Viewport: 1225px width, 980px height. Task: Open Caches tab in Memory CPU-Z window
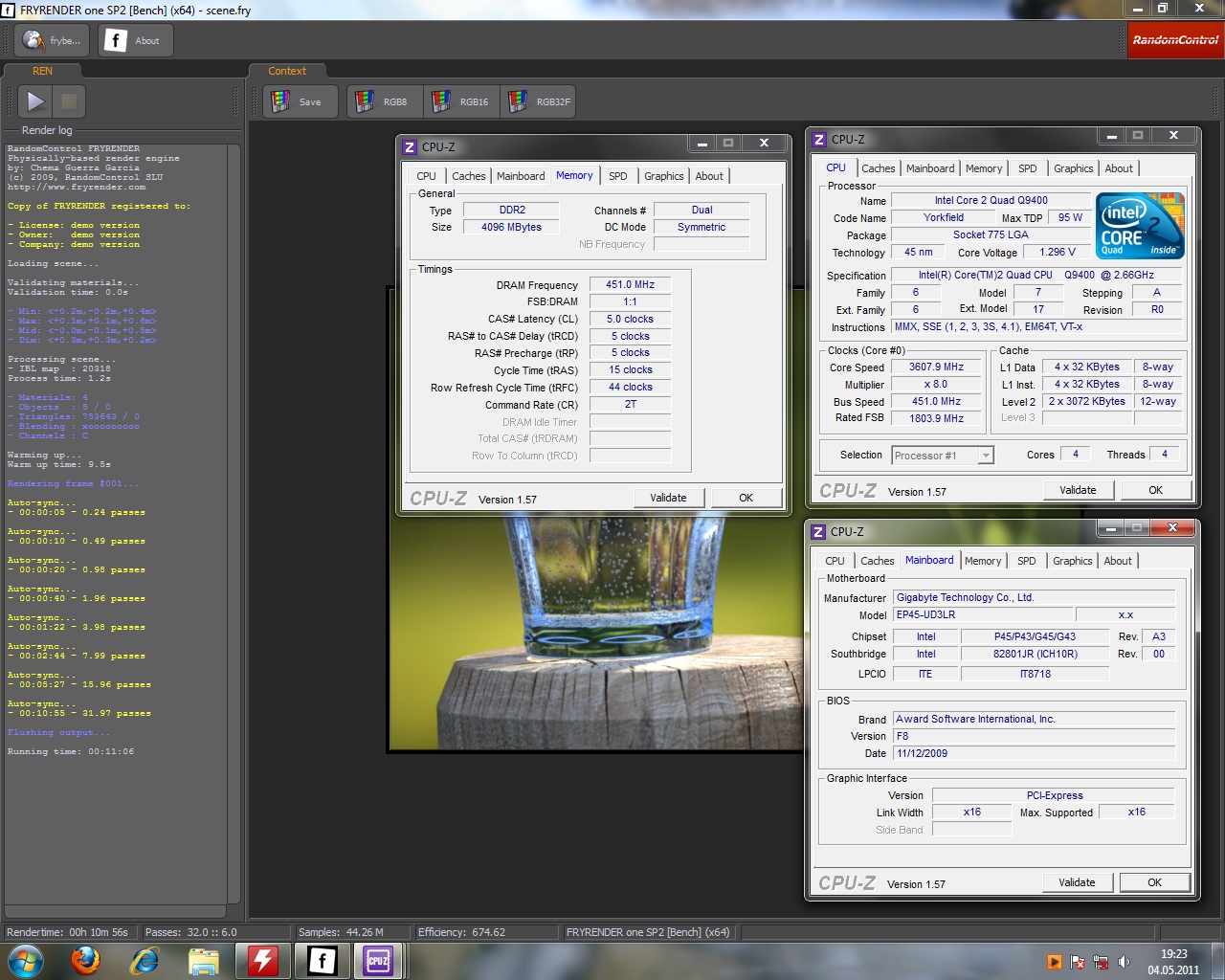coord(468,176)
